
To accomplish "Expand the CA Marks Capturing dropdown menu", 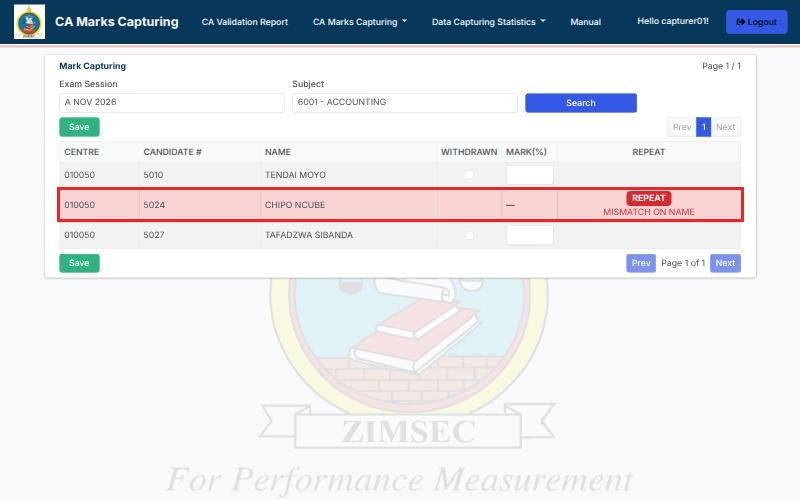I will click(360, 22).
